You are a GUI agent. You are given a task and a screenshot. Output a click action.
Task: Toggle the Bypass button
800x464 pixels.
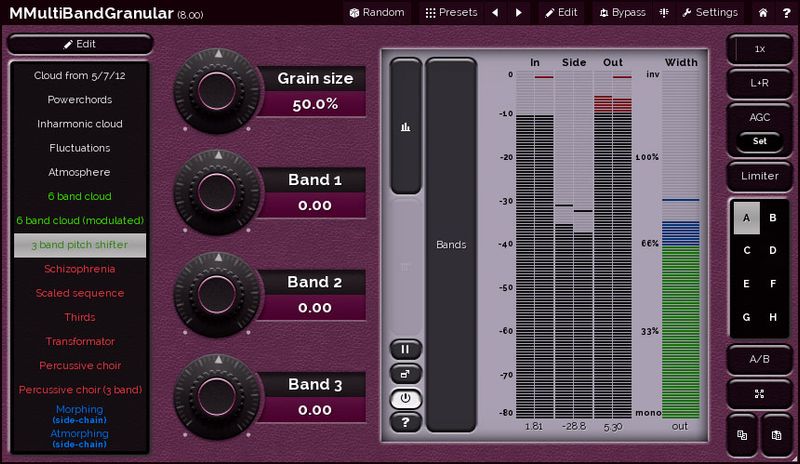coord(622,12)
